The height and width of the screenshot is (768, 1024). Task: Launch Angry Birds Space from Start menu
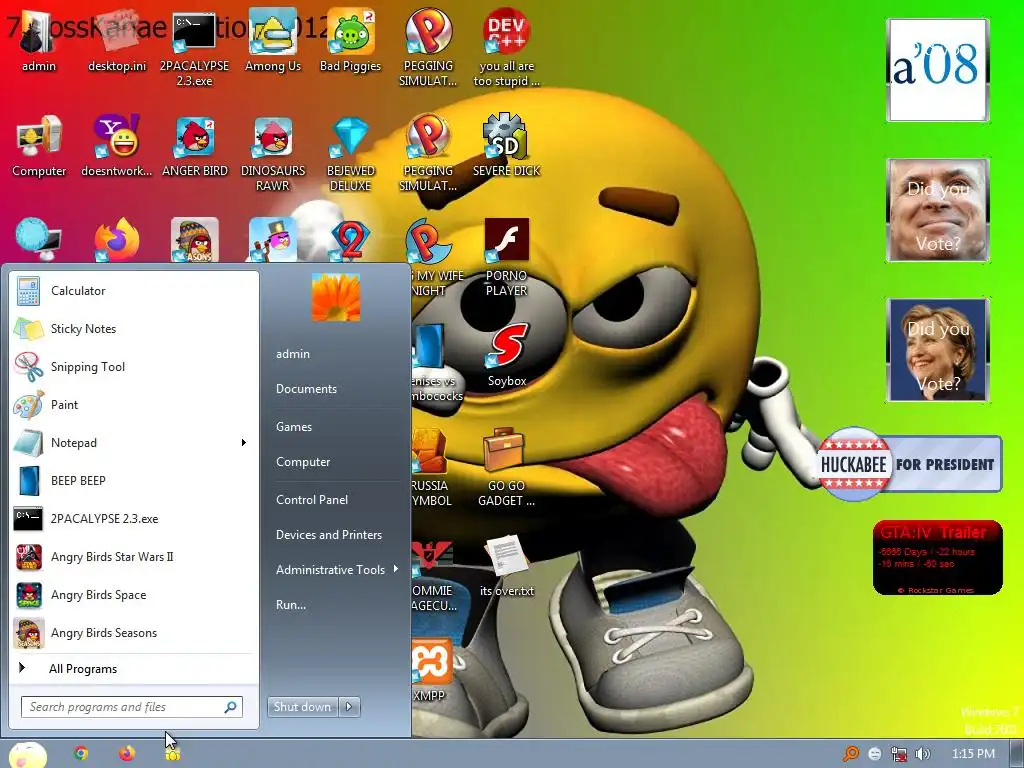click(x=133, y=595)
